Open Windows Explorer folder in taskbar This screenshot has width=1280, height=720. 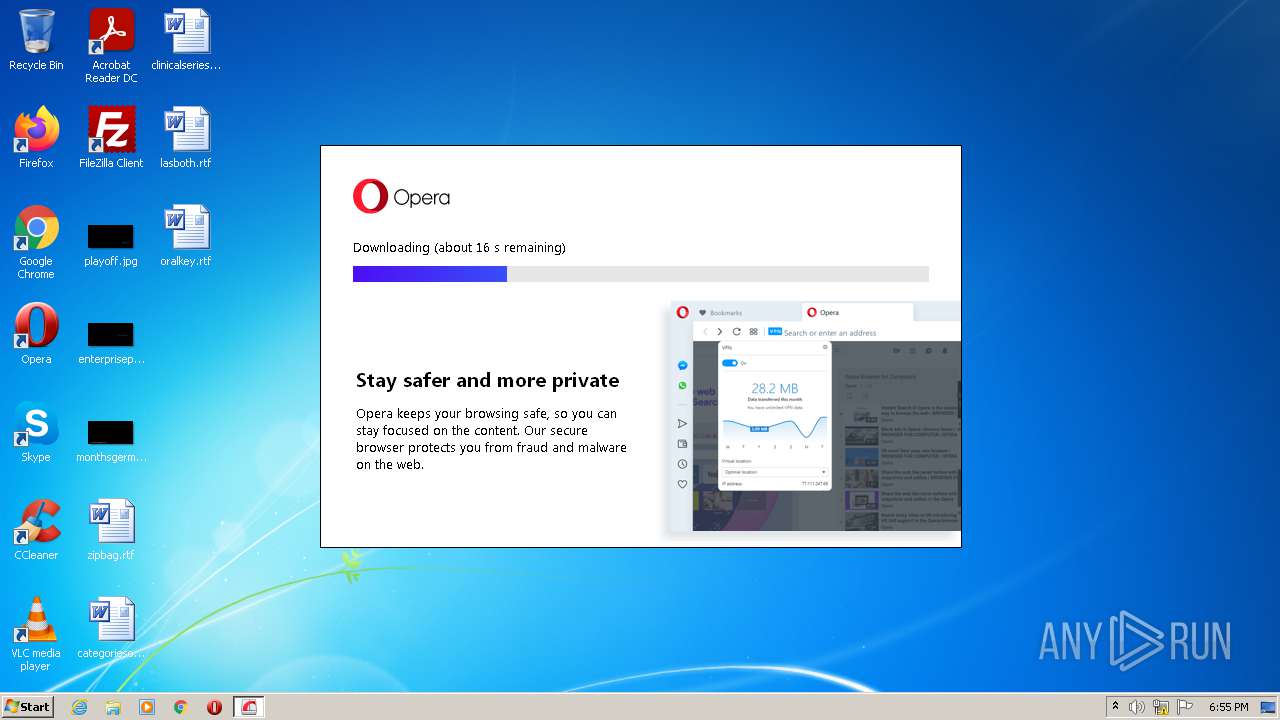point(113,707)
